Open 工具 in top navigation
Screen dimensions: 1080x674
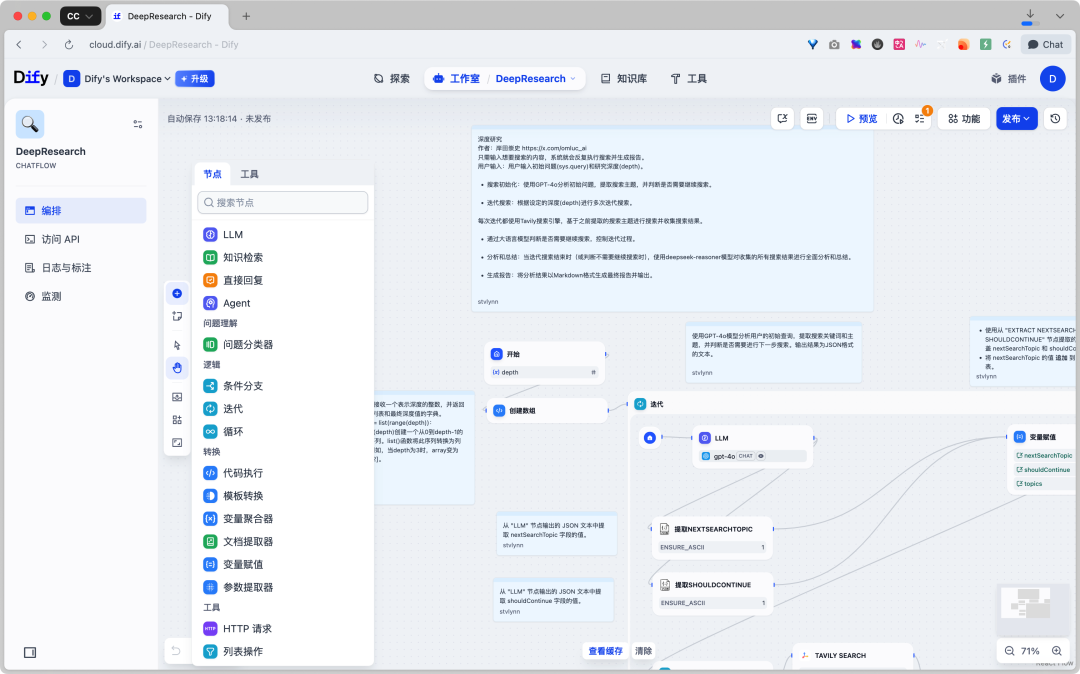pyautogui.click(x=688, y=78)
